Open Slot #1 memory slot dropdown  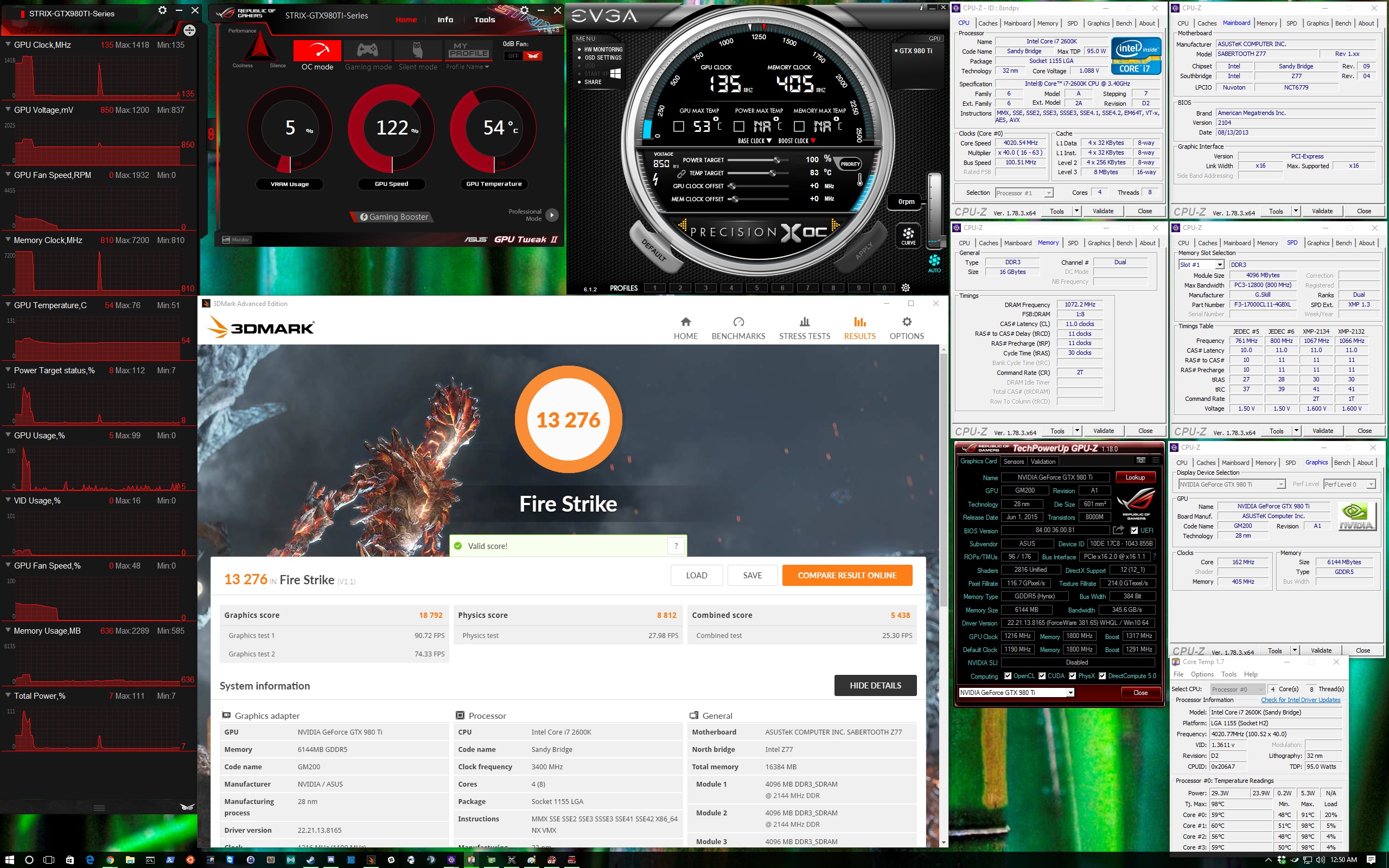click(x=1201, y=265)
